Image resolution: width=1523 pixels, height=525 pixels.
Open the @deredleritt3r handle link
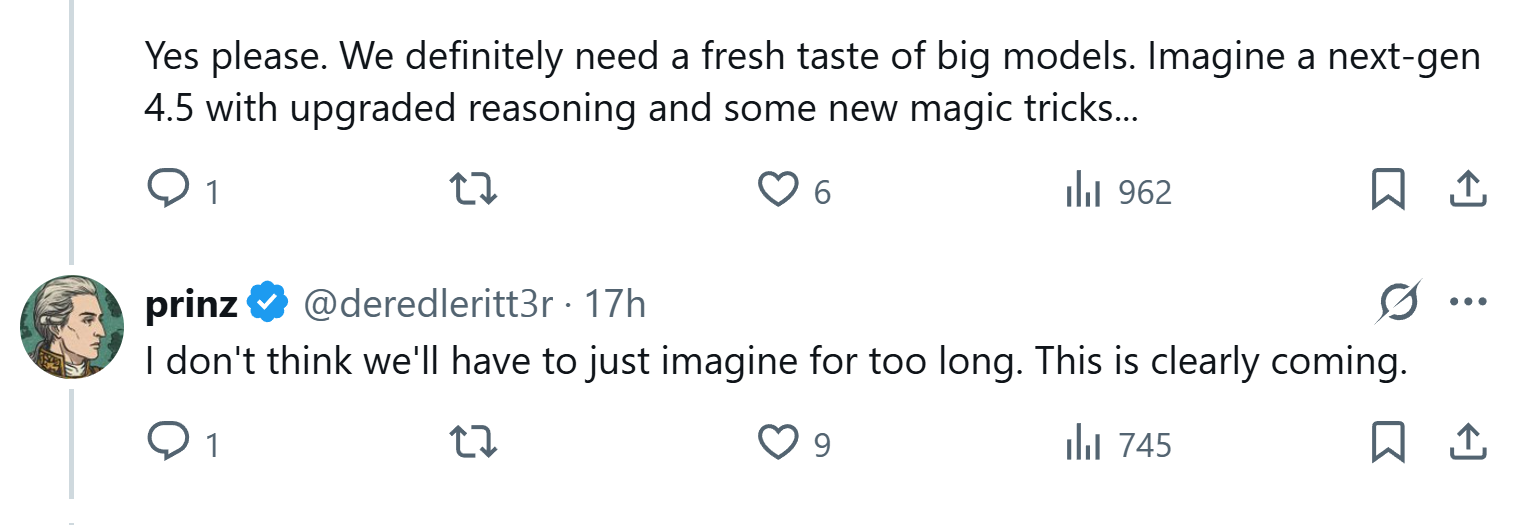tap(428, 304)
